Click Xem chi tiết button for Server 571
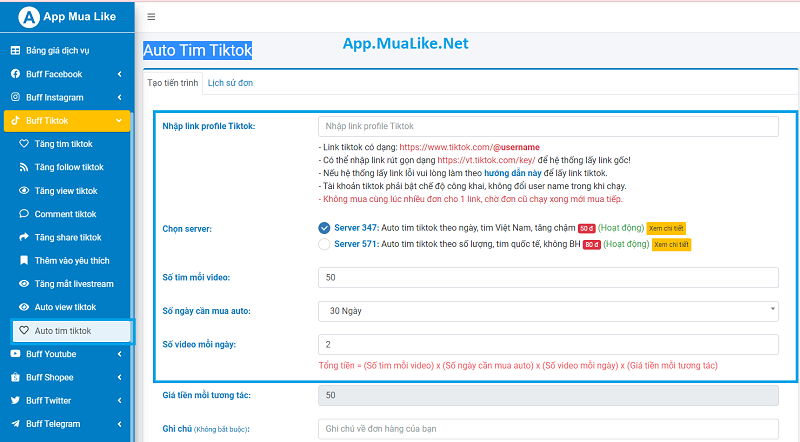800x442 pixels. tap(671, 244)
